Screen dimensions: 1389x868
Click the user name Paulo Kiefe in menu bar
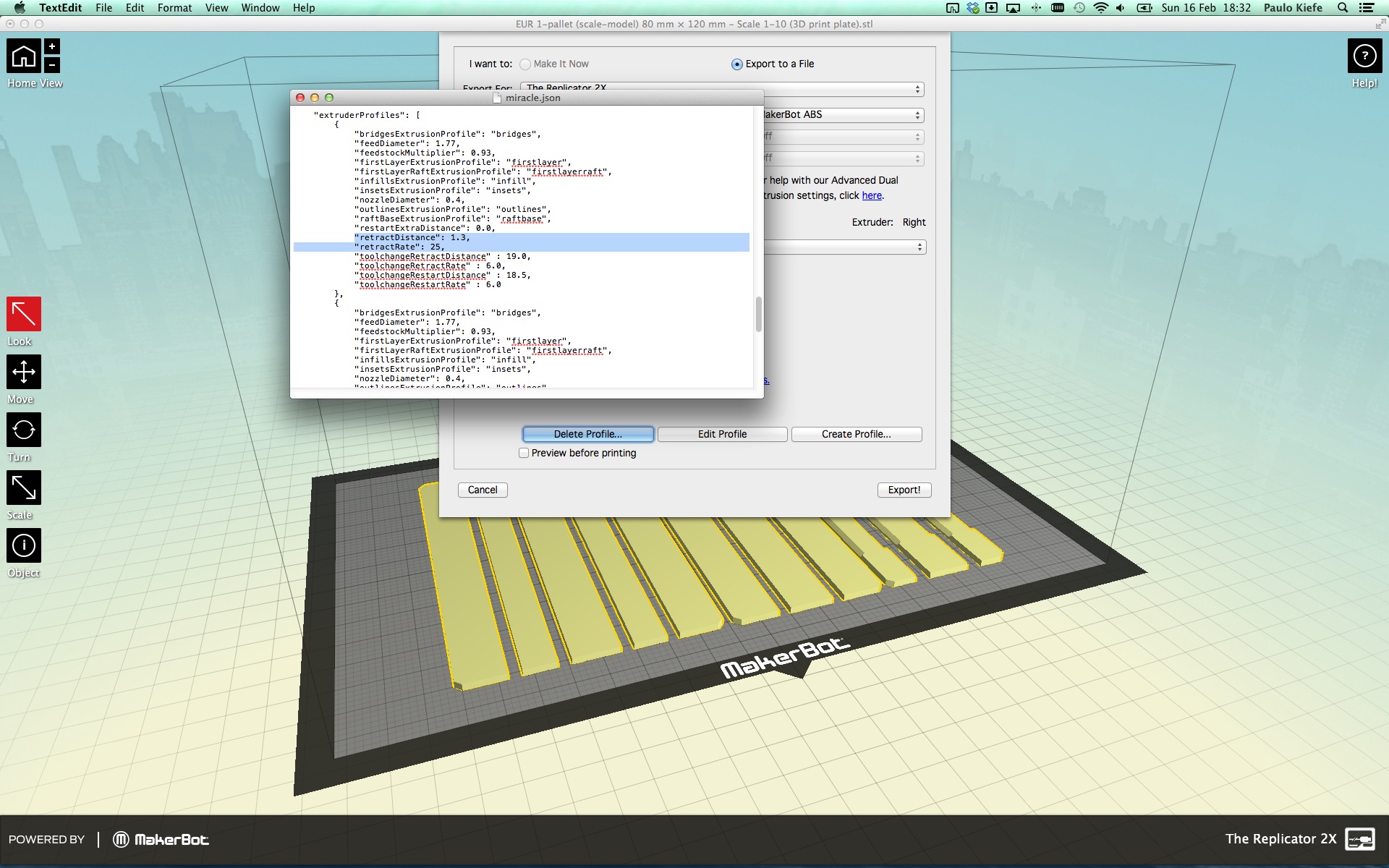1293,8
